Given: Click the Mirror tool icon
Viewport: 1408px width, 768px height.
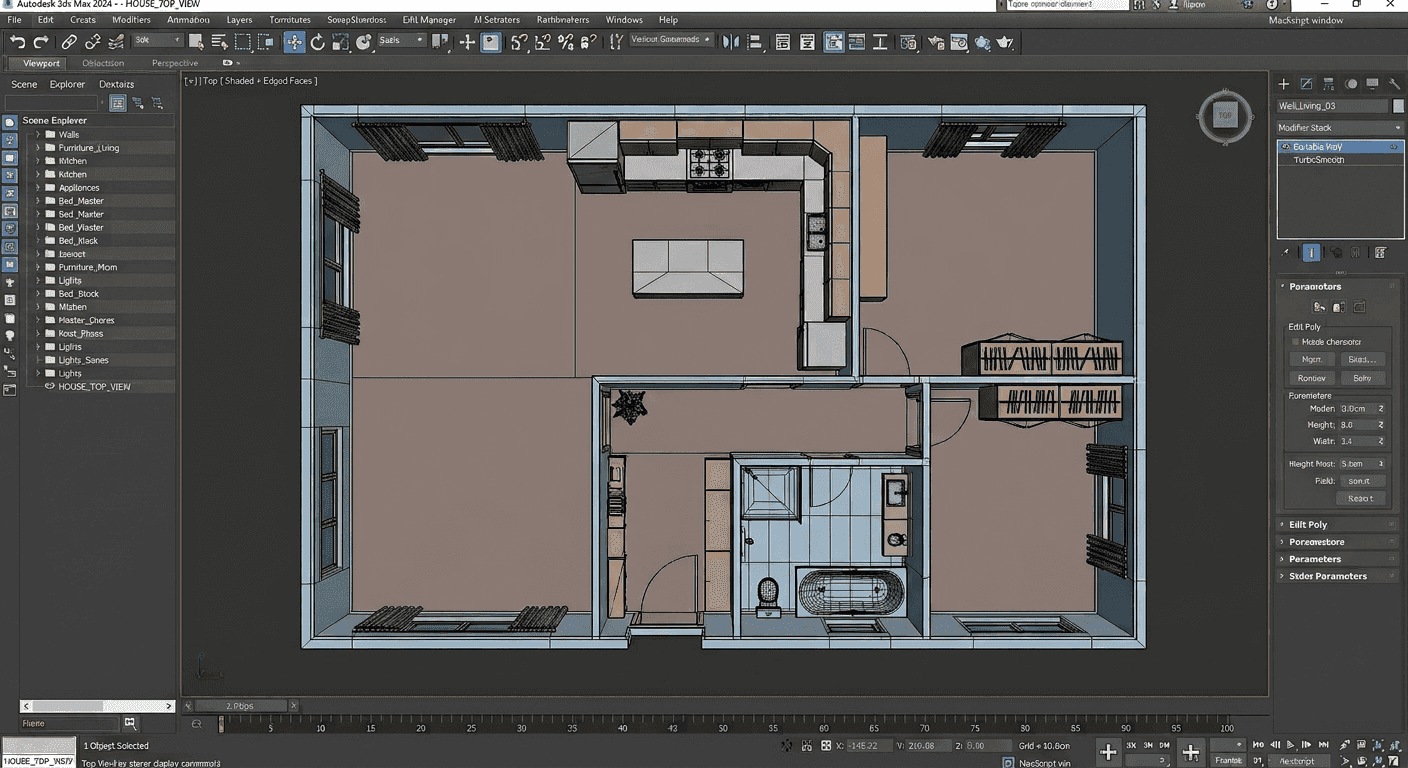Looking at the screenshot, I should click(x=731, y=42).
